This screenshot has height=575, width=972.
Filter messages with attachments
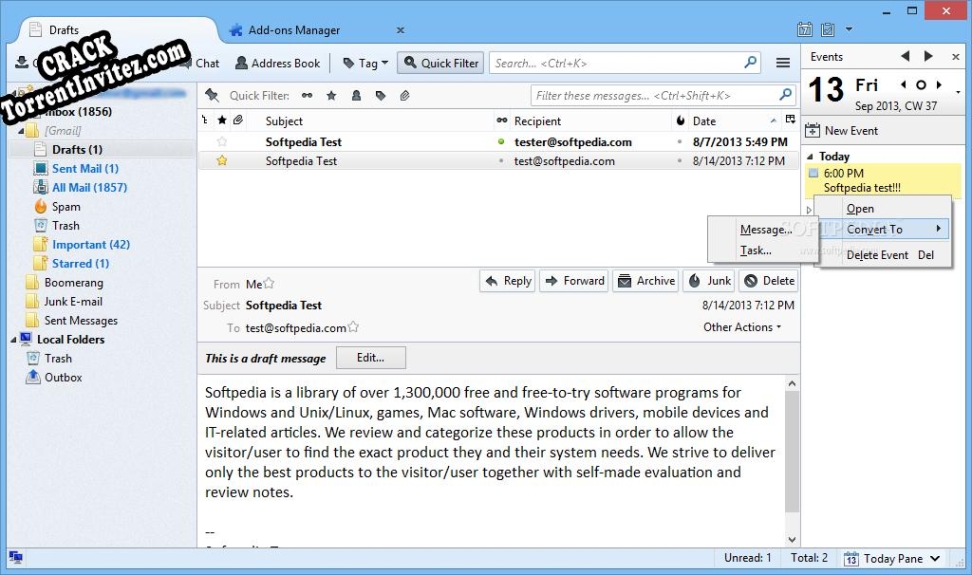tap(405, 95)
